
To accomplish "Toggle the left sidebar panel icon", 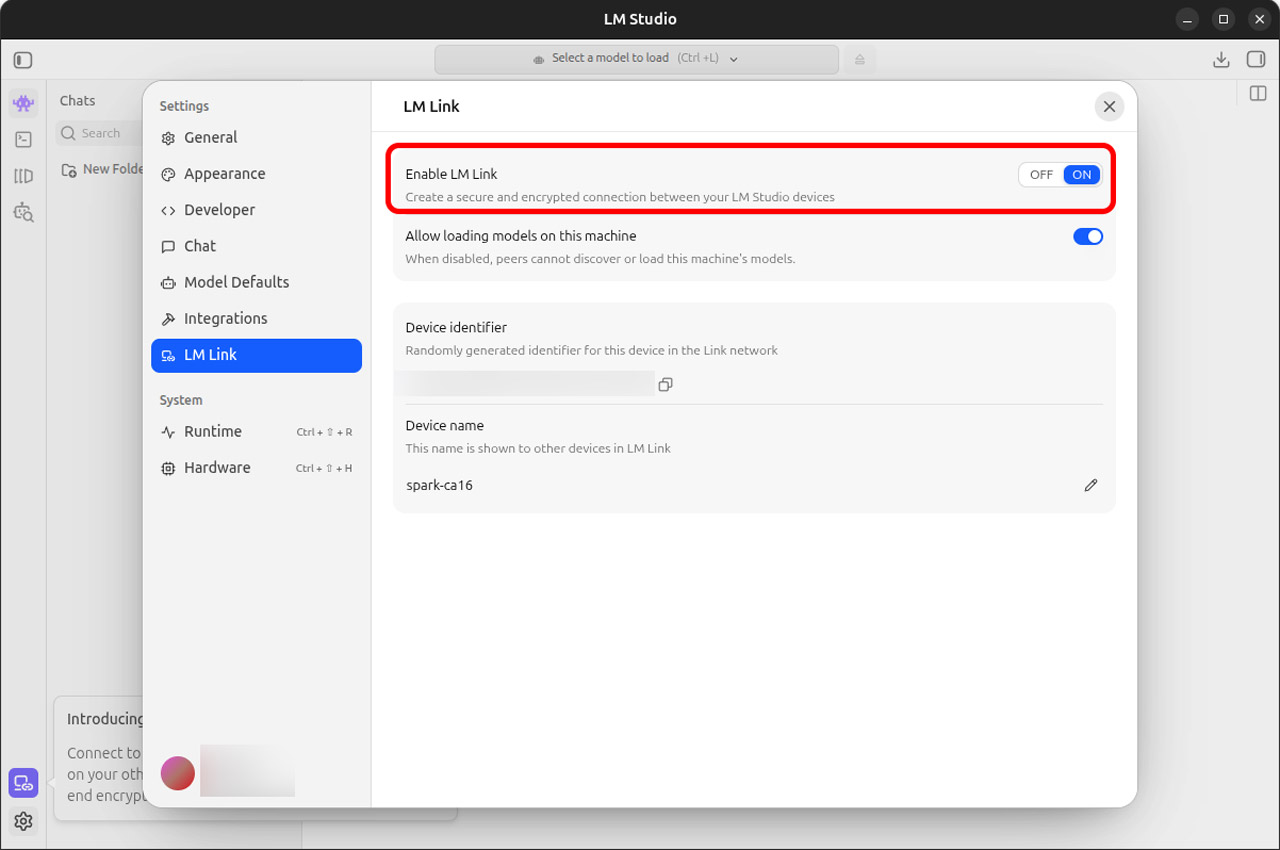I will (x=23, y=60).
